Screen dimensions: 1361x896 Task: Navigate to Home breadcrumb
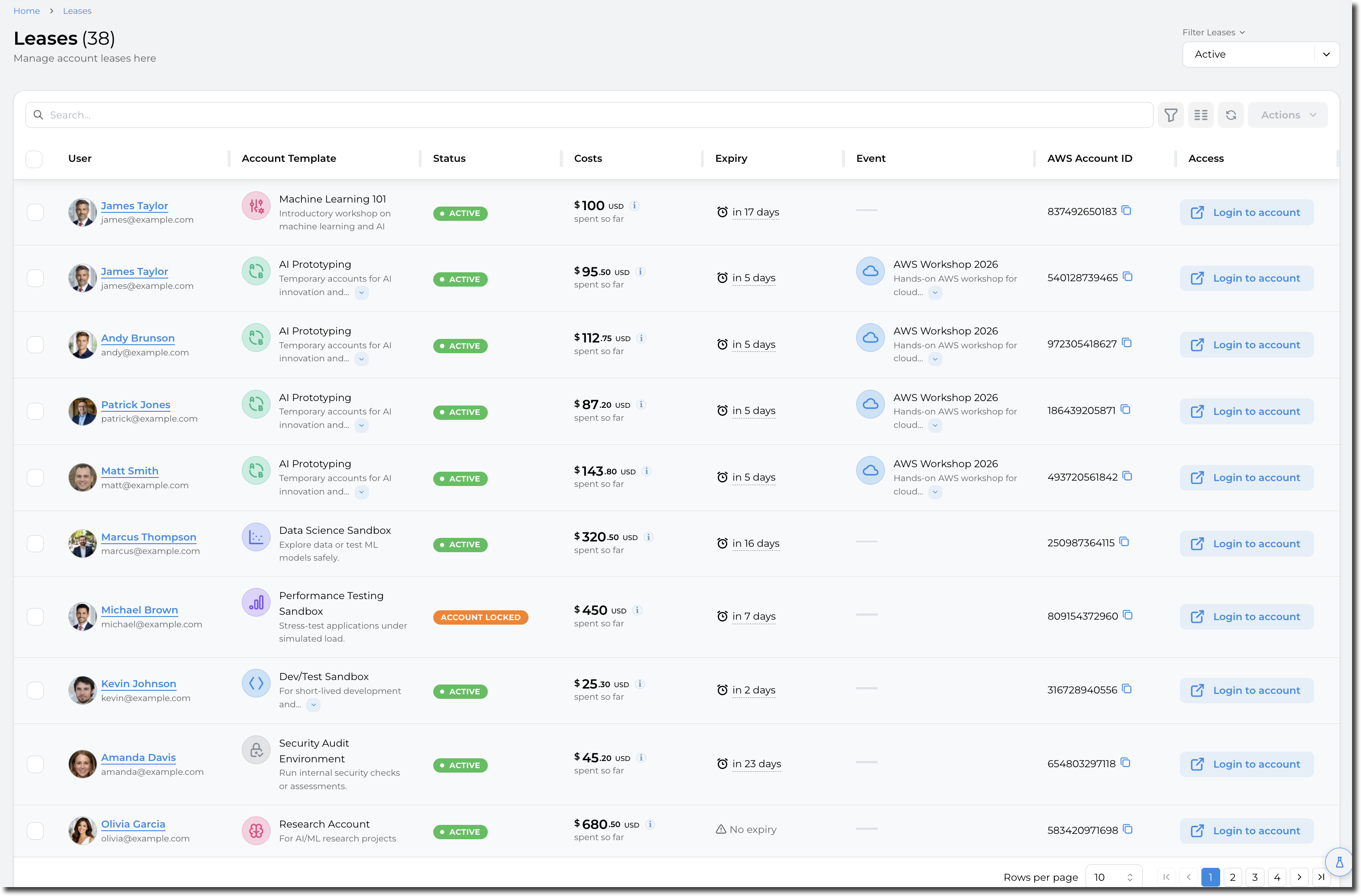26,11
